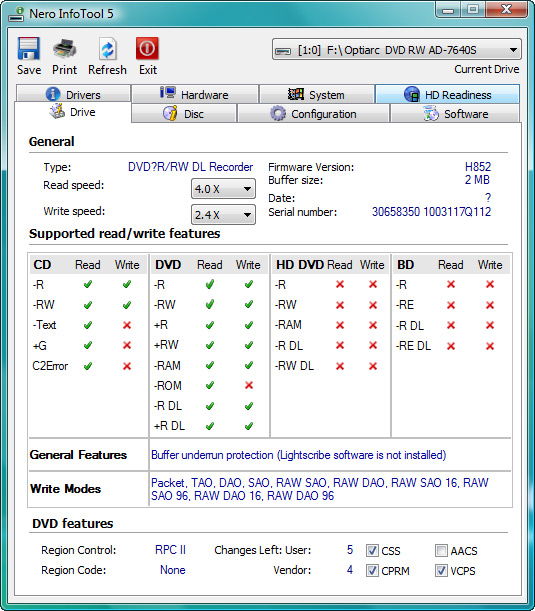
Task: Click the Write Modes values list
Action: [x=320, y=489]
